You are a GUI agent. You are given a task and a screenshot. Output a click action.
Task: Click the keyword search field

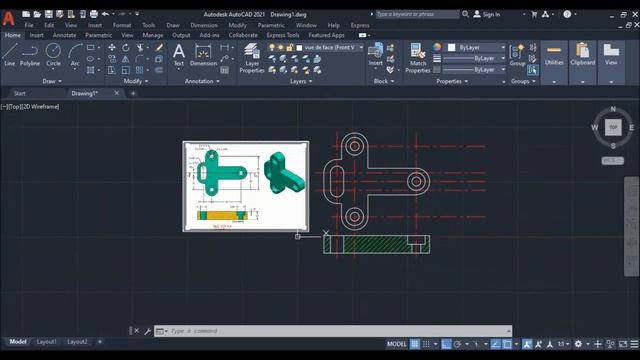[x=418, y=14]
